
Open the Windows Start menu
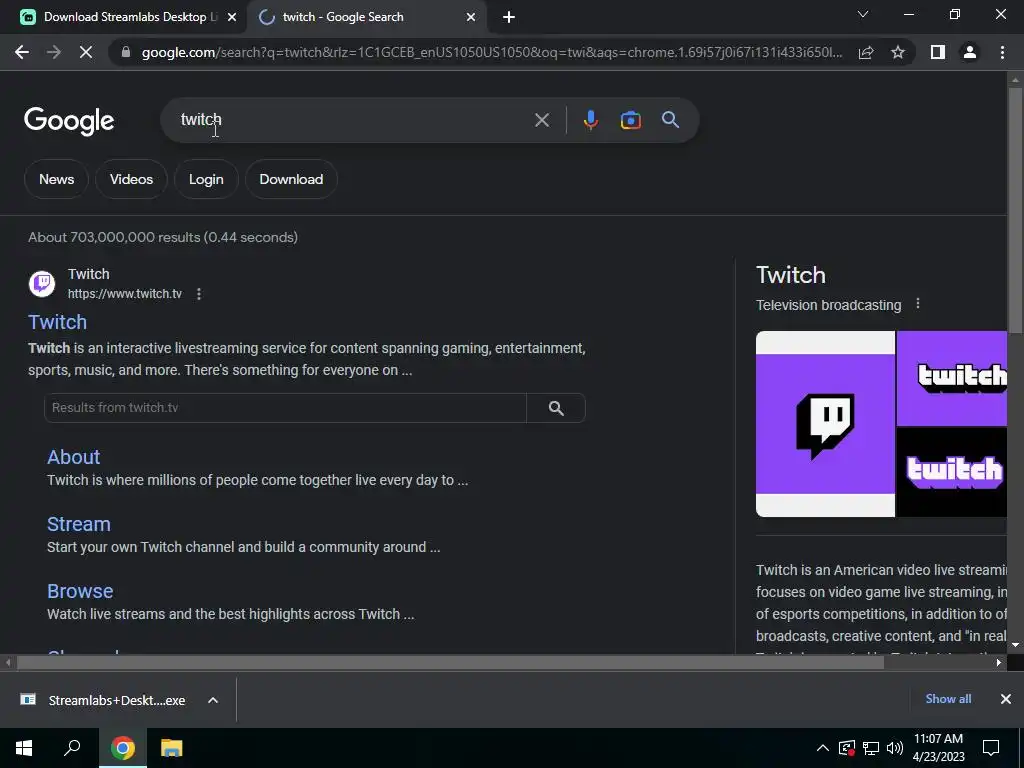[24, 748]
